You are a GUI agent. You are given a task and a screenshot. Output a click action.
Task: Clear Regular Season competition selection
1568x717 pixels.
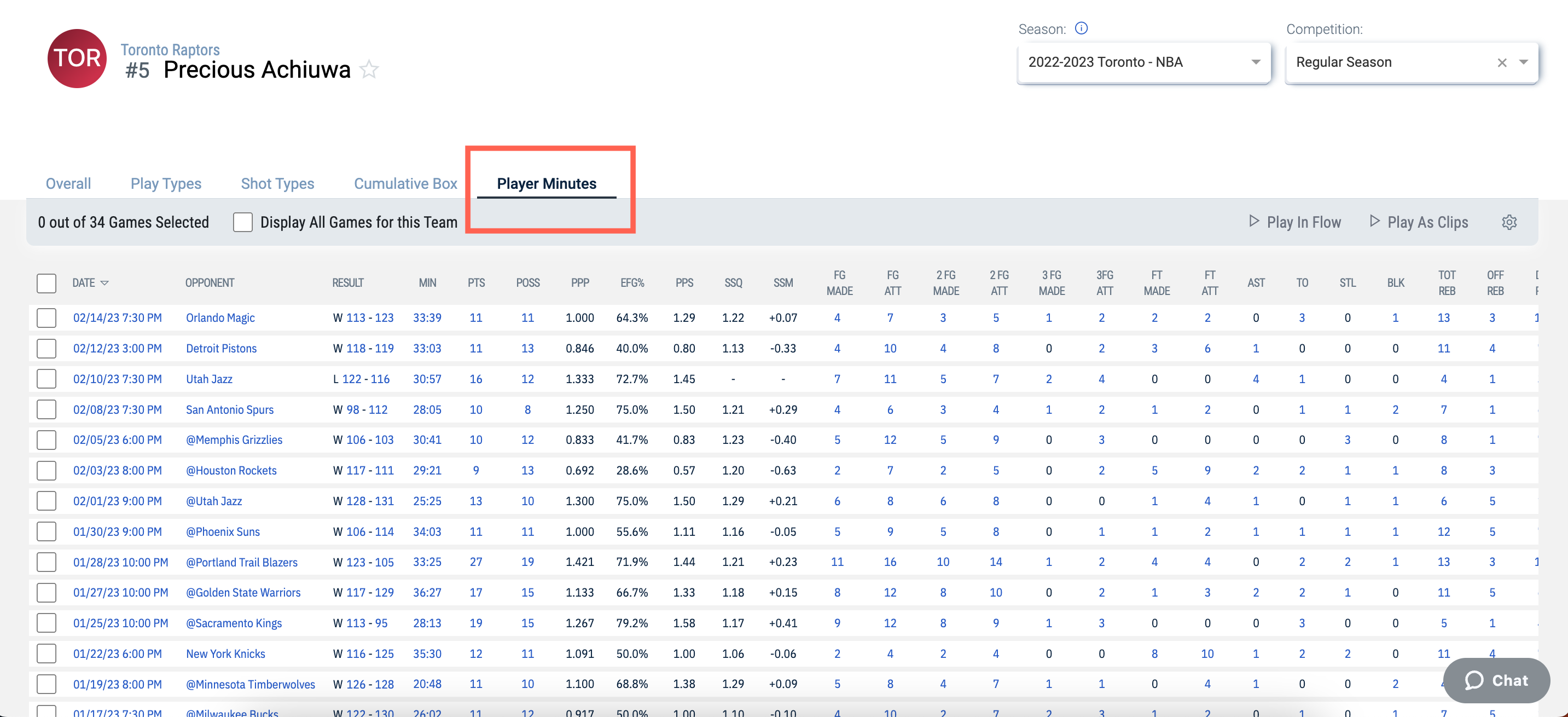click(1502, 62)
